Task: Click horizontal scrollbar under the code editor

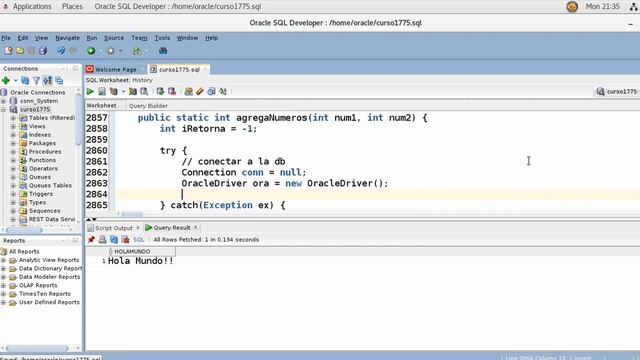Action: pyautogui.click(x=132, y=214)
